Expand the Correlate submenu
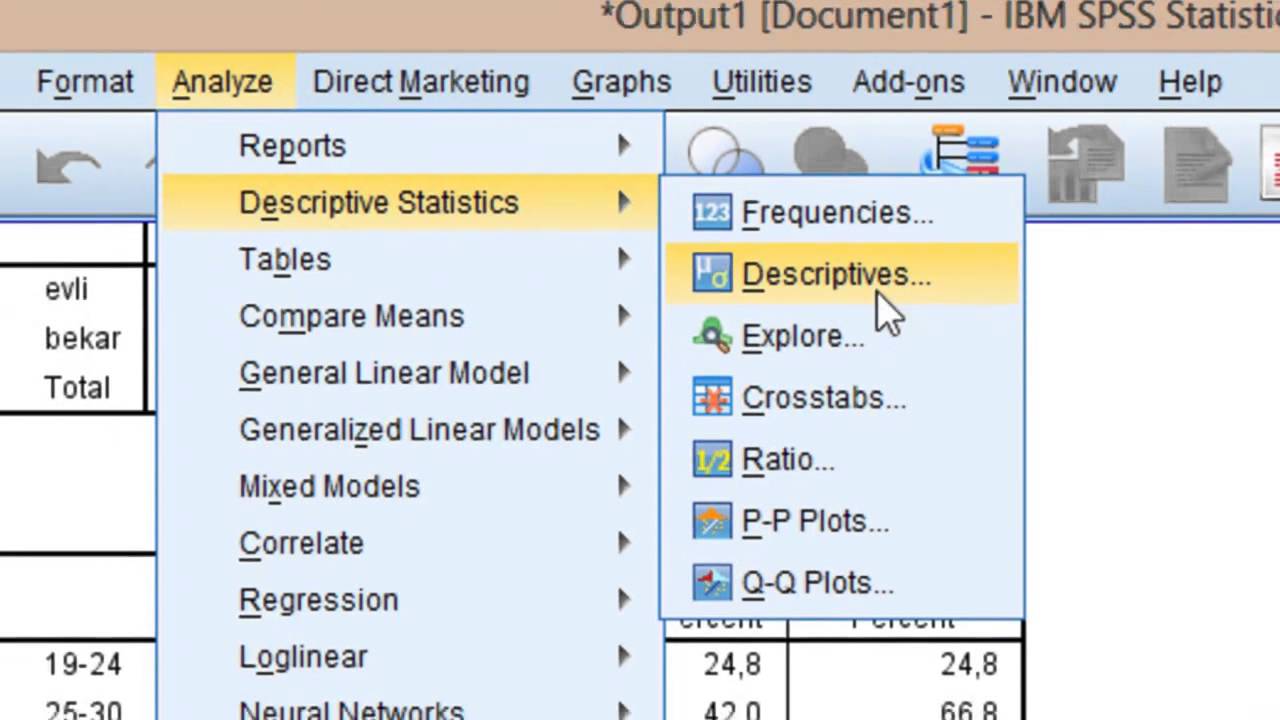 (x=410, y=544)
